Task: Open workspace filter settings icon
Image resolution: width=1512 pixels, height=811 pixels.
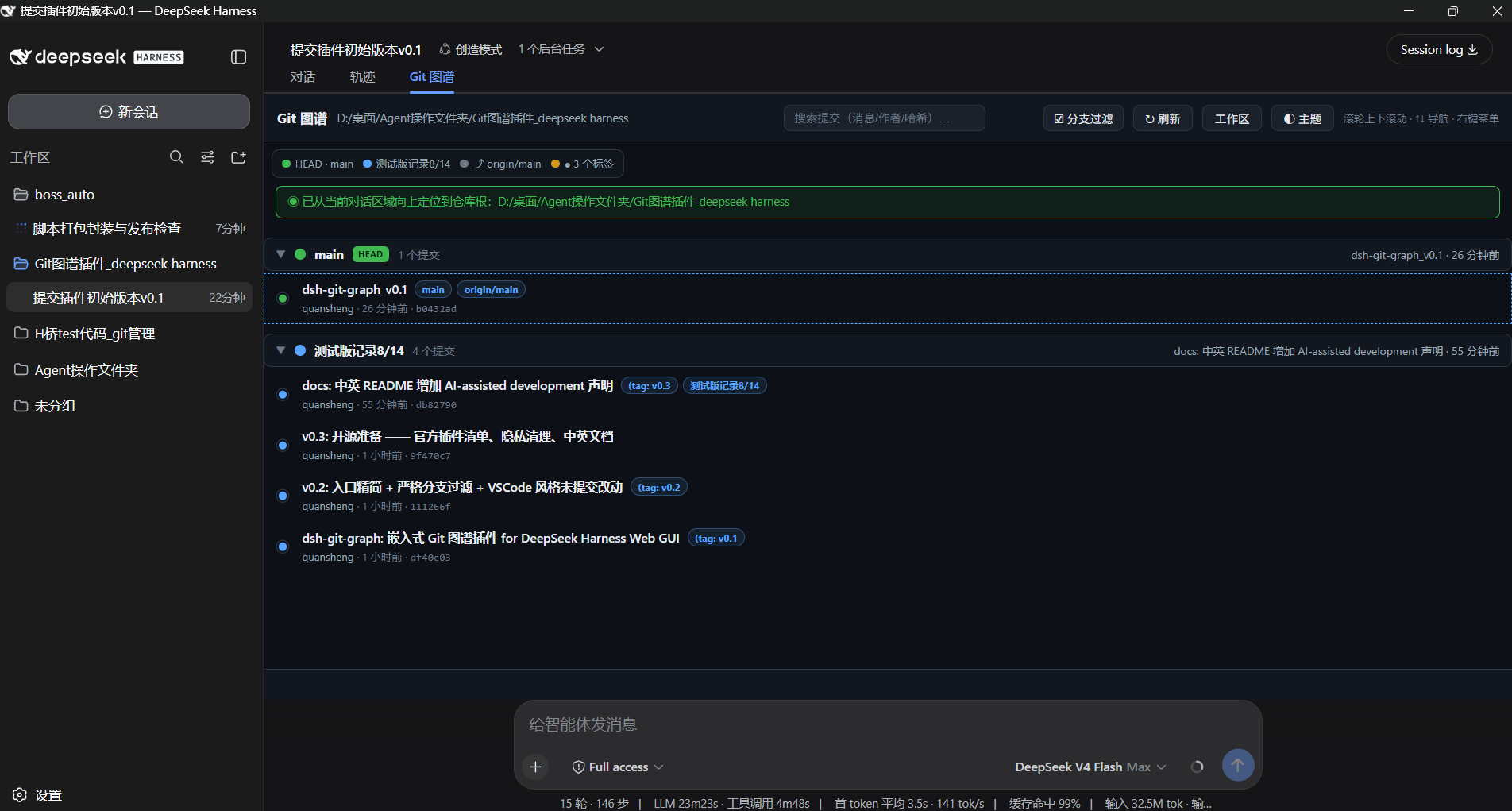Action: point(207,157)
